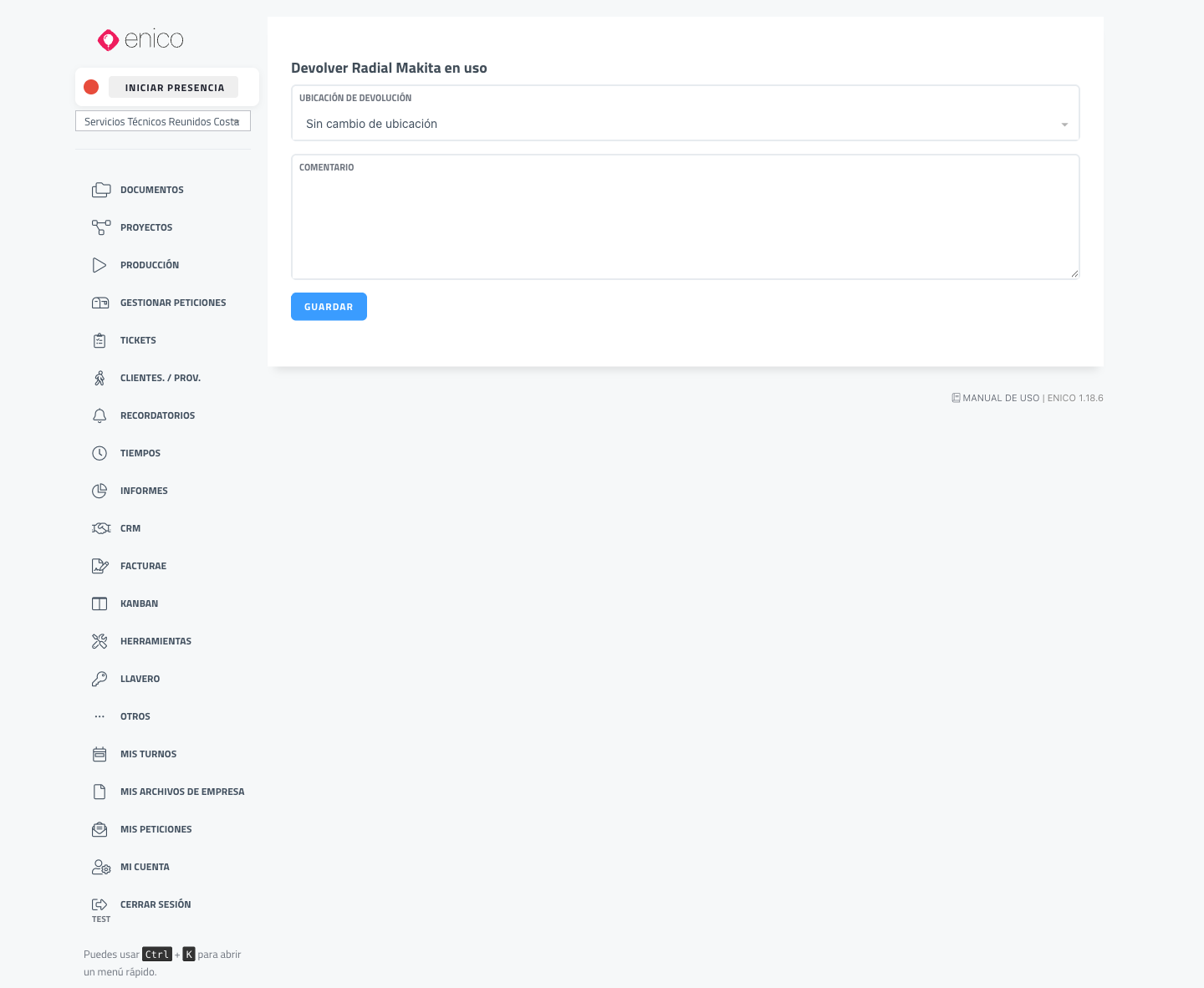Go to Proyectos menu item
Screen dimensions: 1204x988
146,227
